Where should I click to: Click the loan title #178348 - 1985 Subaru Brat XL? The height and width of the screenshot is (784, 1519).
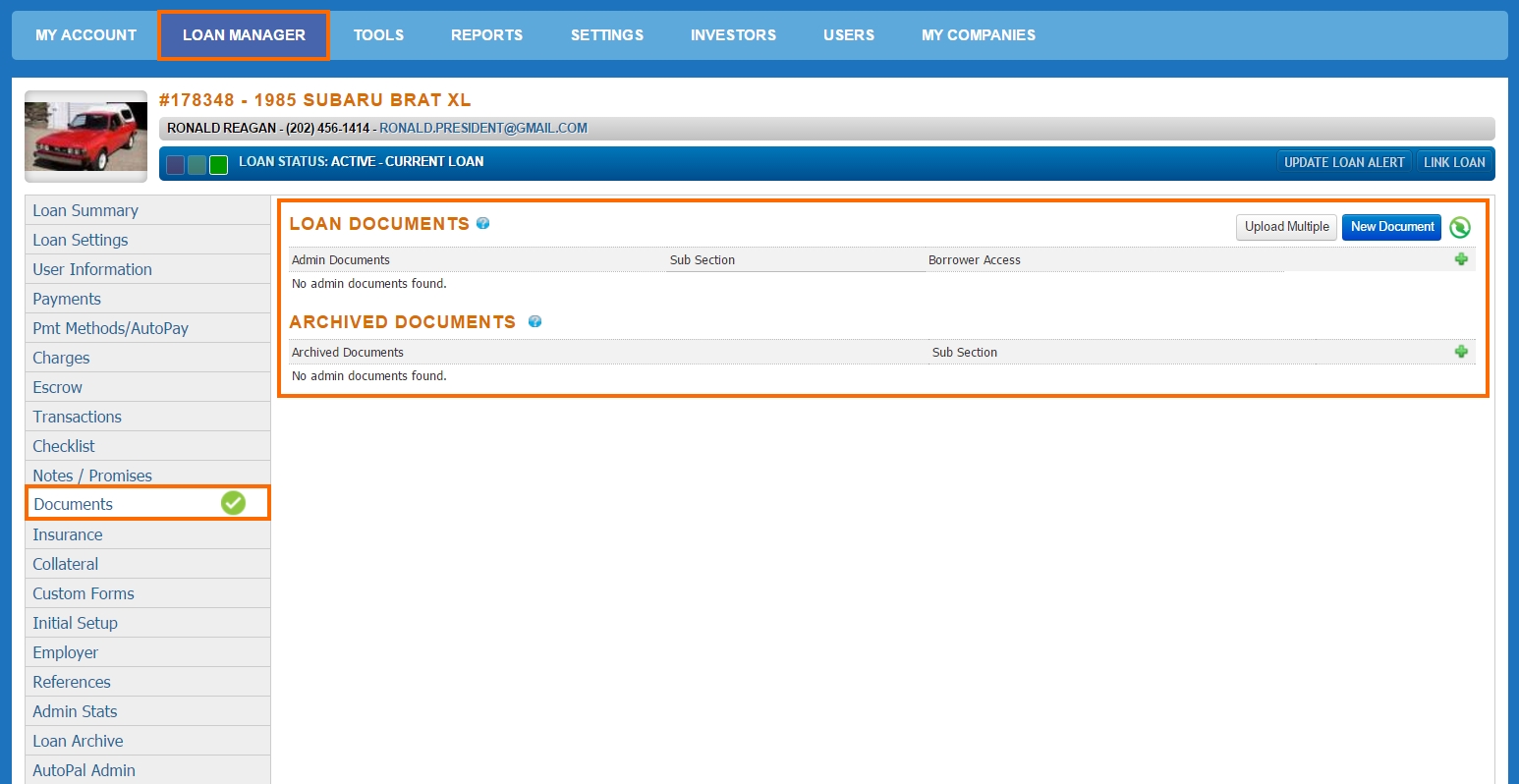point(315,100)
